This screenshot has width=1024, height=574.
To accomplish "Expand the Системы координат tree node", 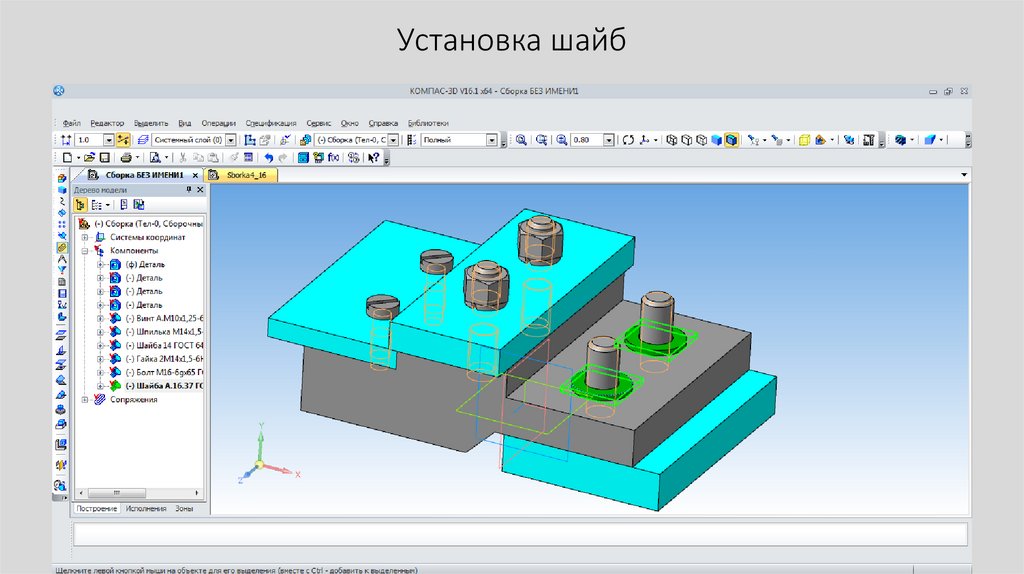I will [85, 237].
